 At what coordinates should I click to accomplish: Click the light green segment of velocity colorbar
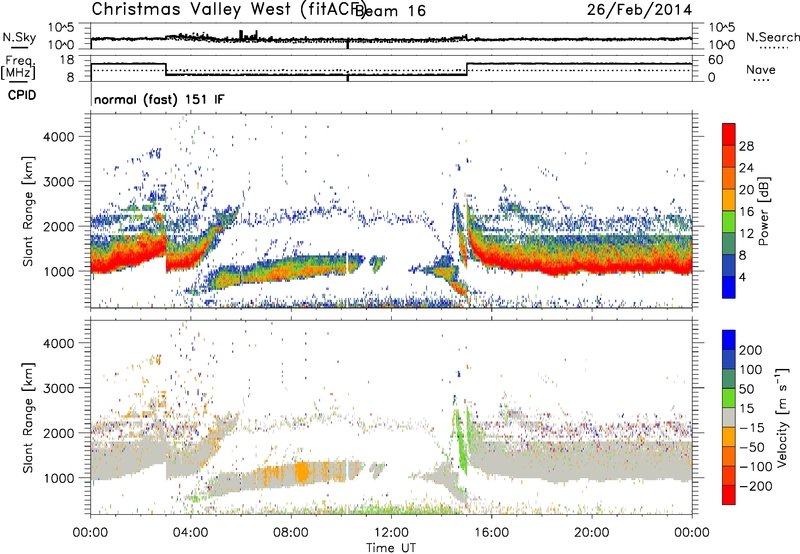[729, 398]
